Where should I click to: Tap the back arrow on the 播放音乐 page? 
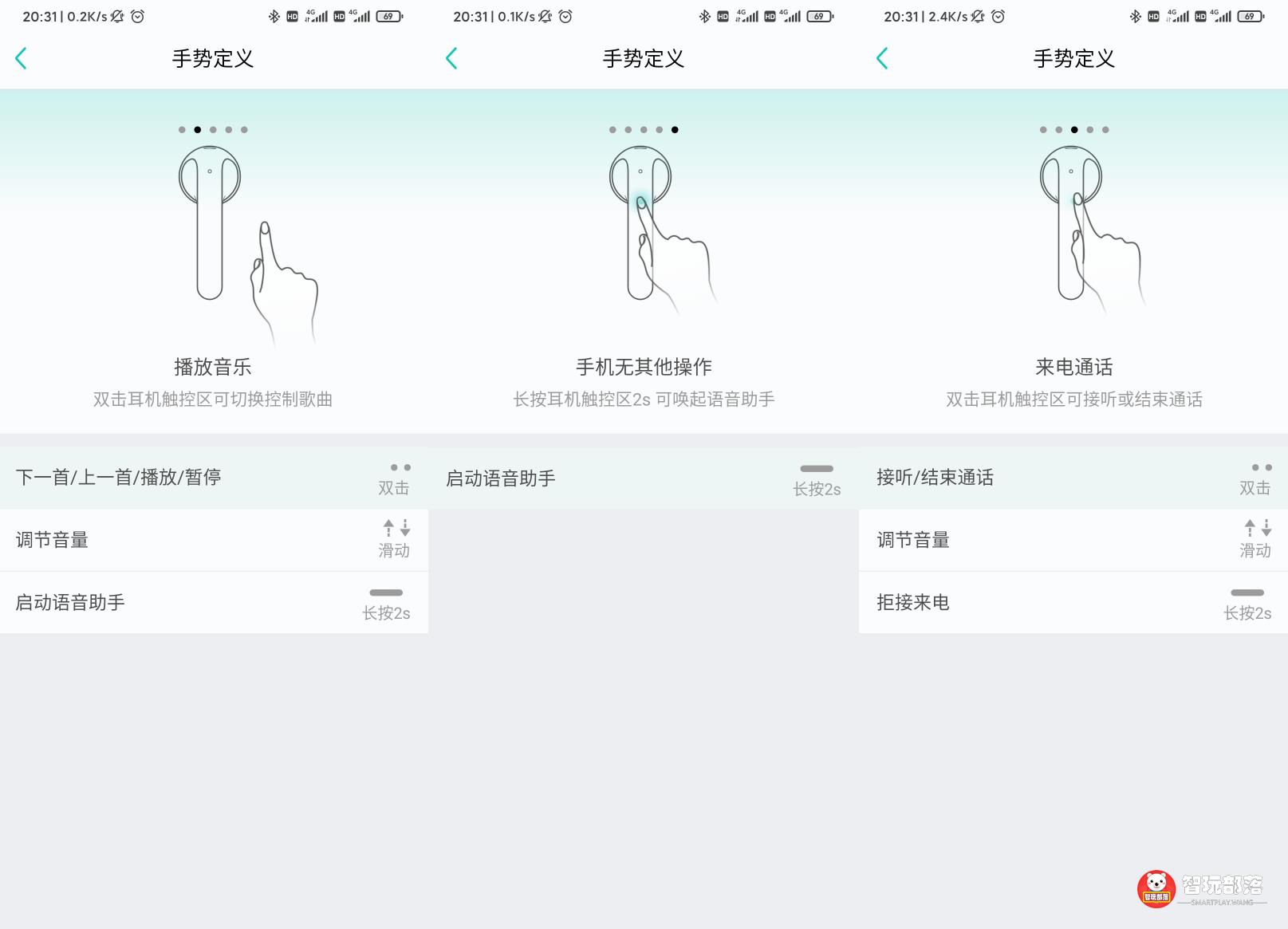click(22, 58)
